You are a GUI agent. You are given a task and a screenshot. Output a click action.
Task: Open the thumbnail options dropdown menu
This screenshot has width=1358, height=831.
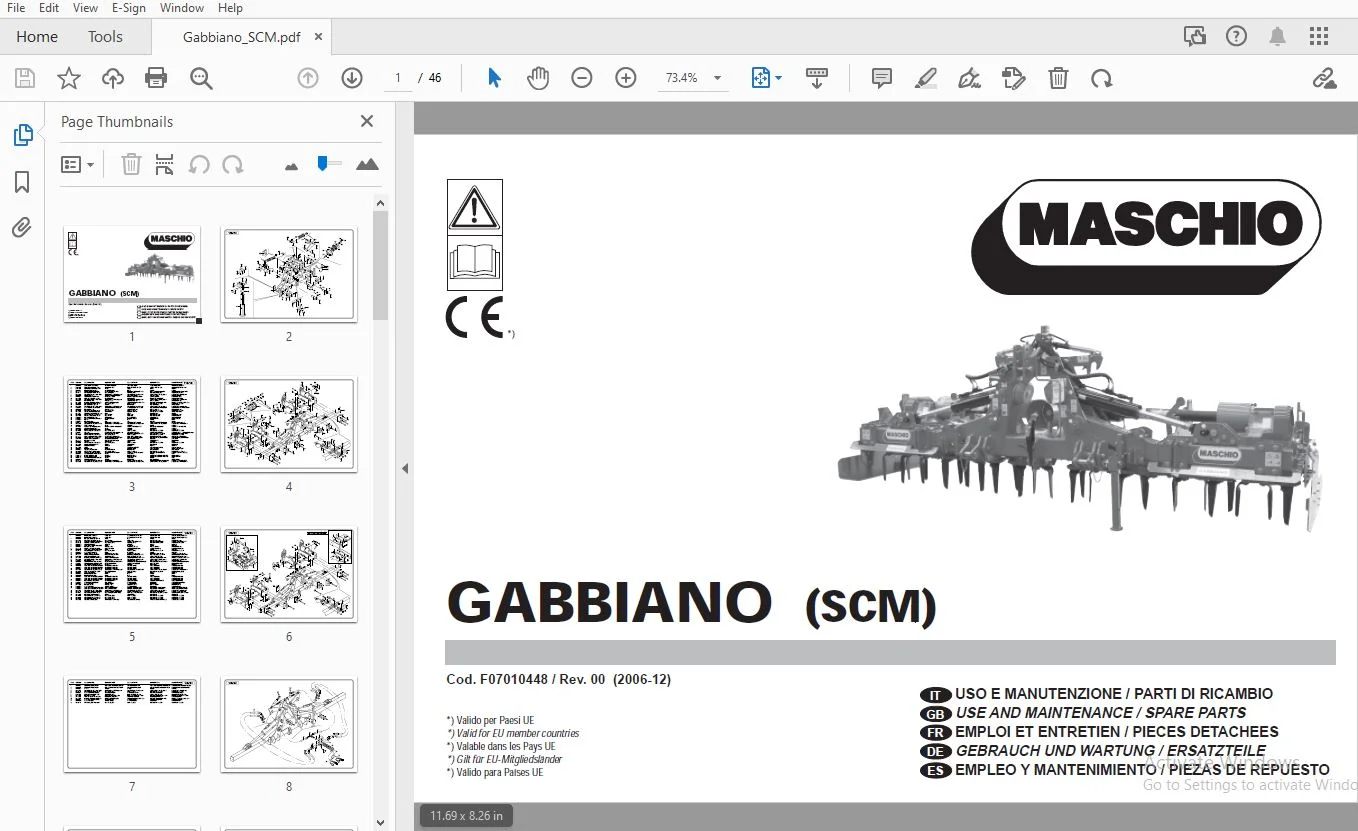pos(78,165)
